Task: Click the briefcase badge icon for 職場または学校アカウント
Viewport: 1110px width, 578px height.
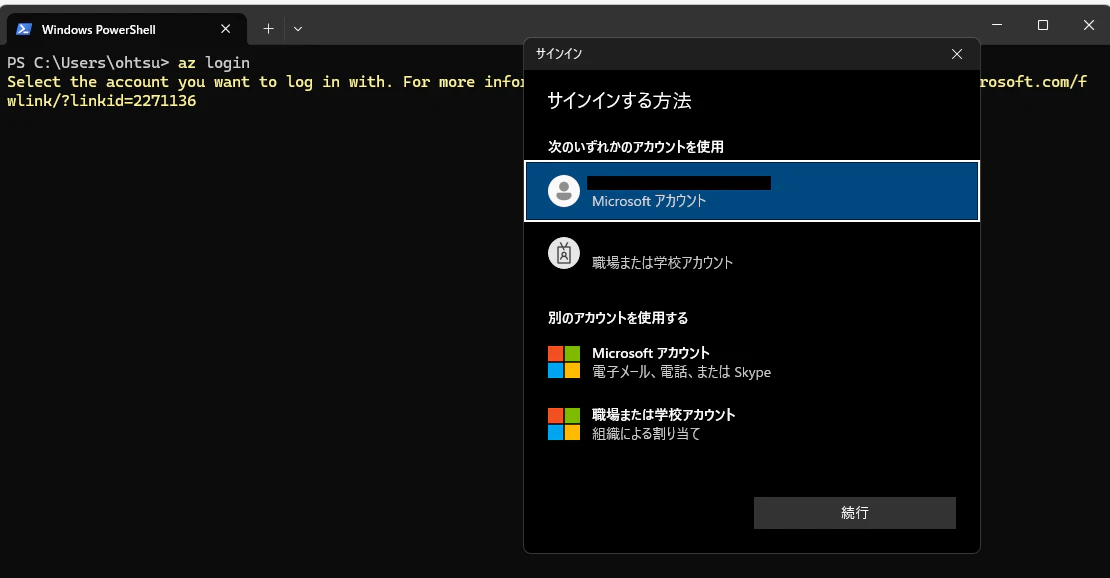Action: [x=563, y=252]
